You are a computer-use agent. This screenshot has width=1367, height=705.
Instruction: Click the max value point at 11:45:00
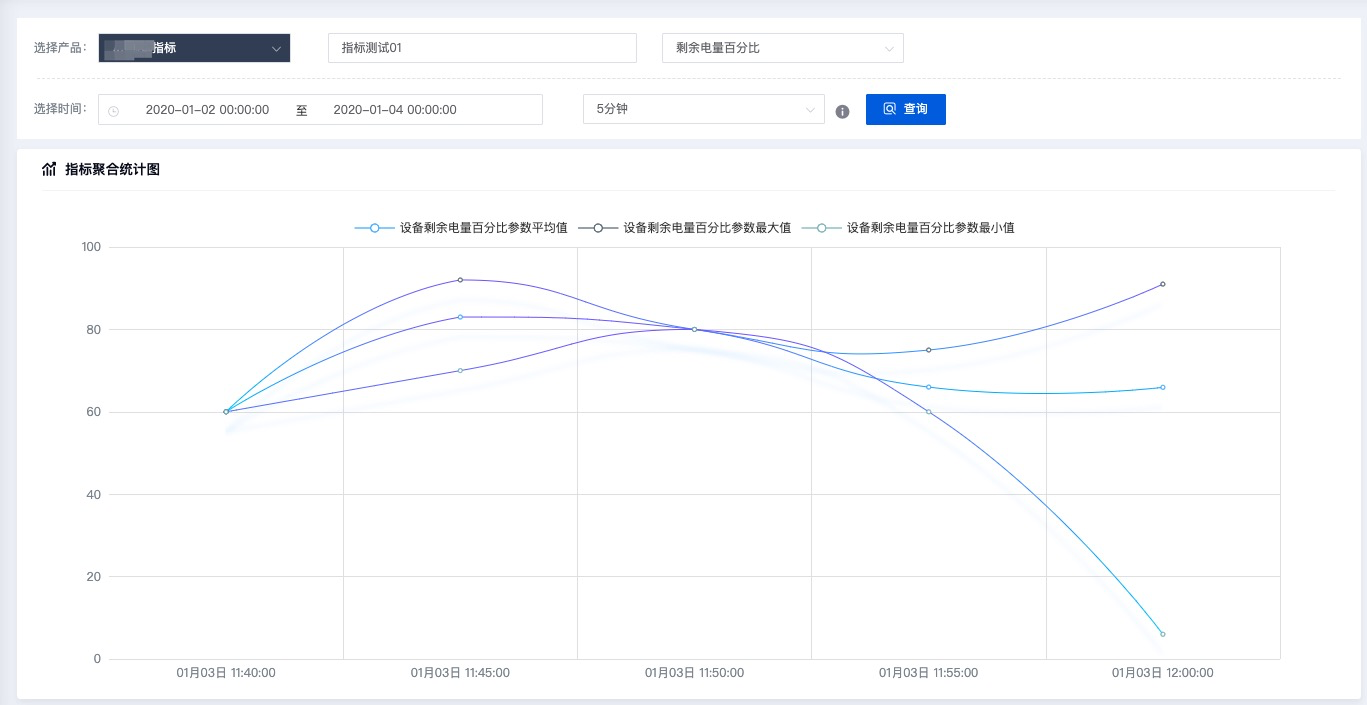coord(460,280)
